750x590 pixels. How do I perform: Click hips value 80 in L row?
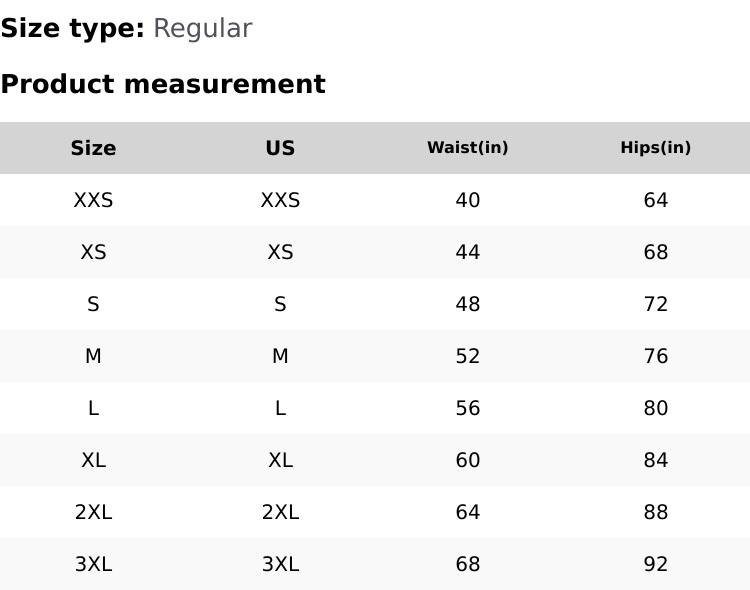(655, 408)
